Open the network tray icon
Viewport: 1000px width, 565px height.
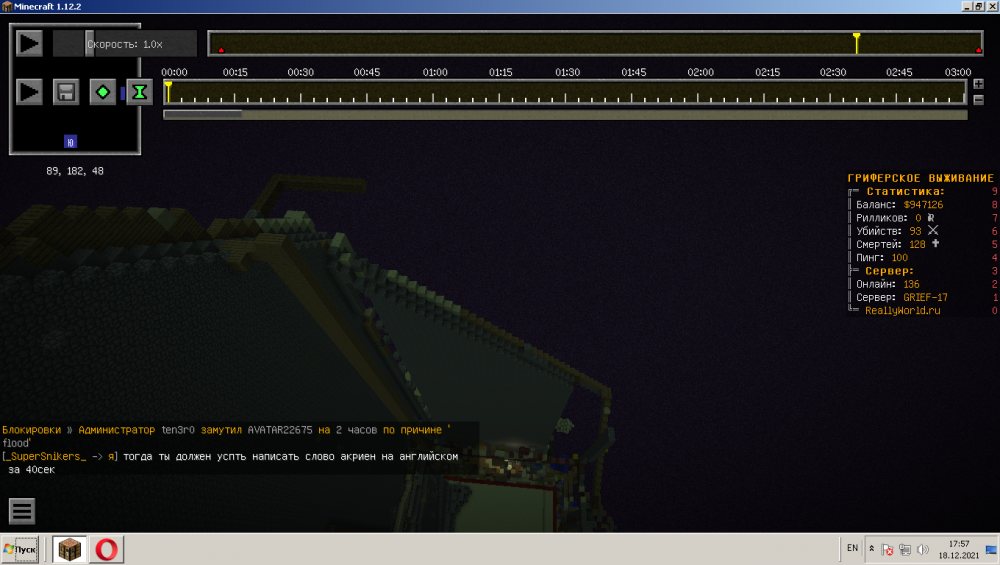click(905, 549)
